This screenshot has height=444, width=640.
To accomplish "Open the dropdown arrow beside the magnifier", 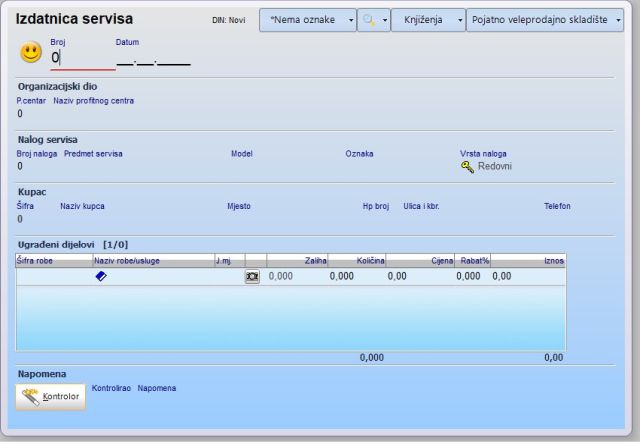I will click(x=385, y=20).
